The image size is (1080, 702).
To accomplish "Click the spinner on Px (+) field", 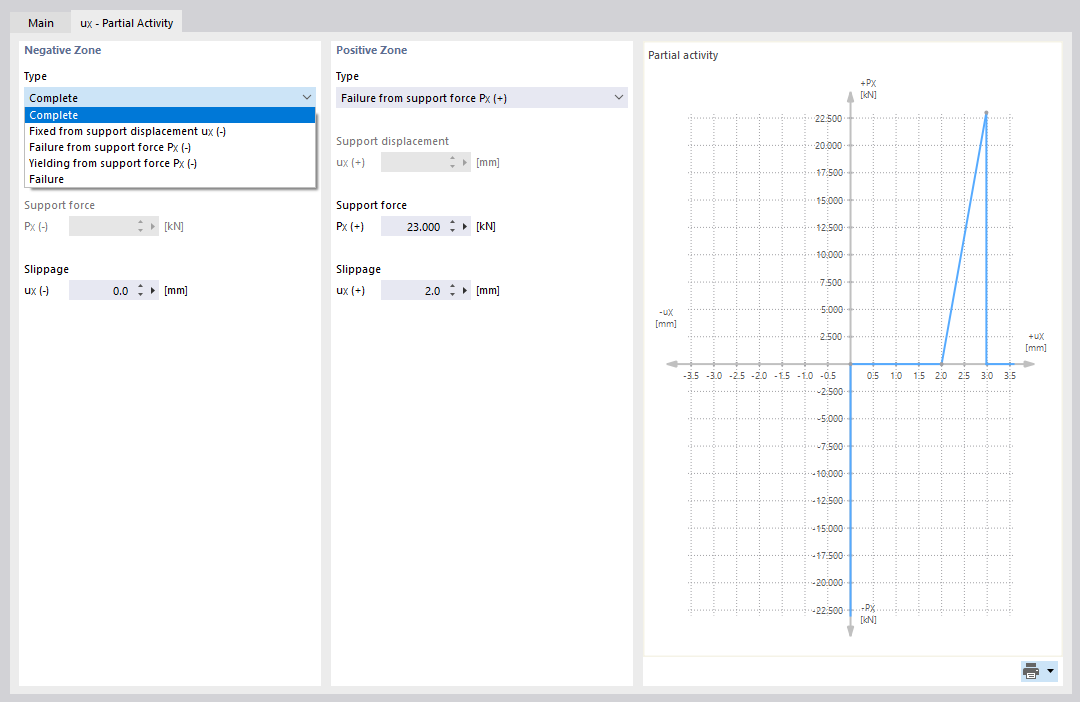I will coord(453,227).
